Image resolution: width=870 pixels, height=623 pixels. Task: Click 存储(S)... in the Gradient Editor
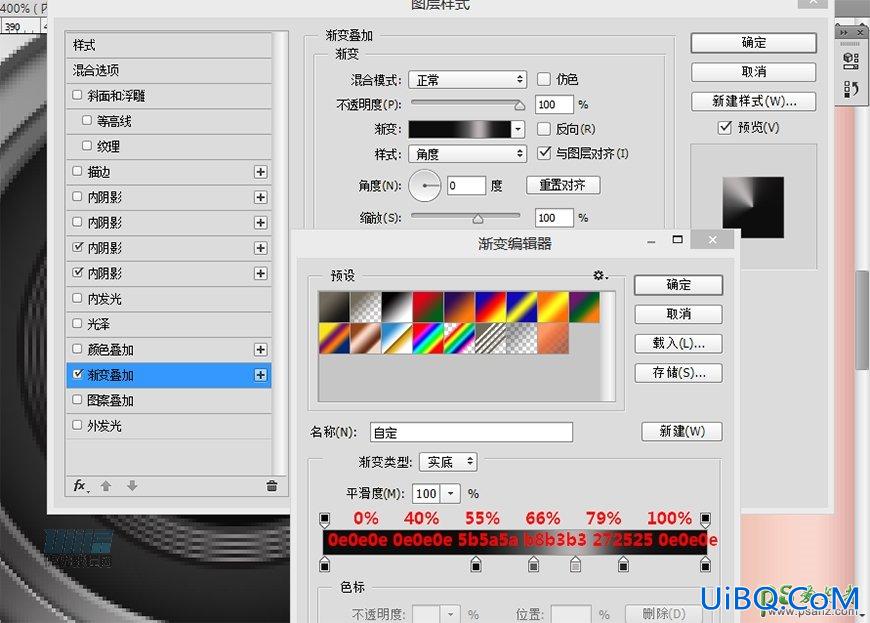tap(678, 373)
